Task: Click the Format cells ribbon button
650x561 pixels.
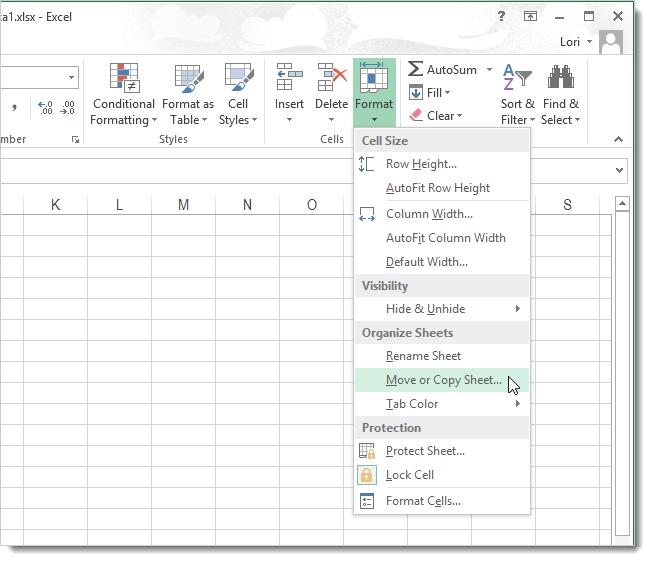Action: 374,93
